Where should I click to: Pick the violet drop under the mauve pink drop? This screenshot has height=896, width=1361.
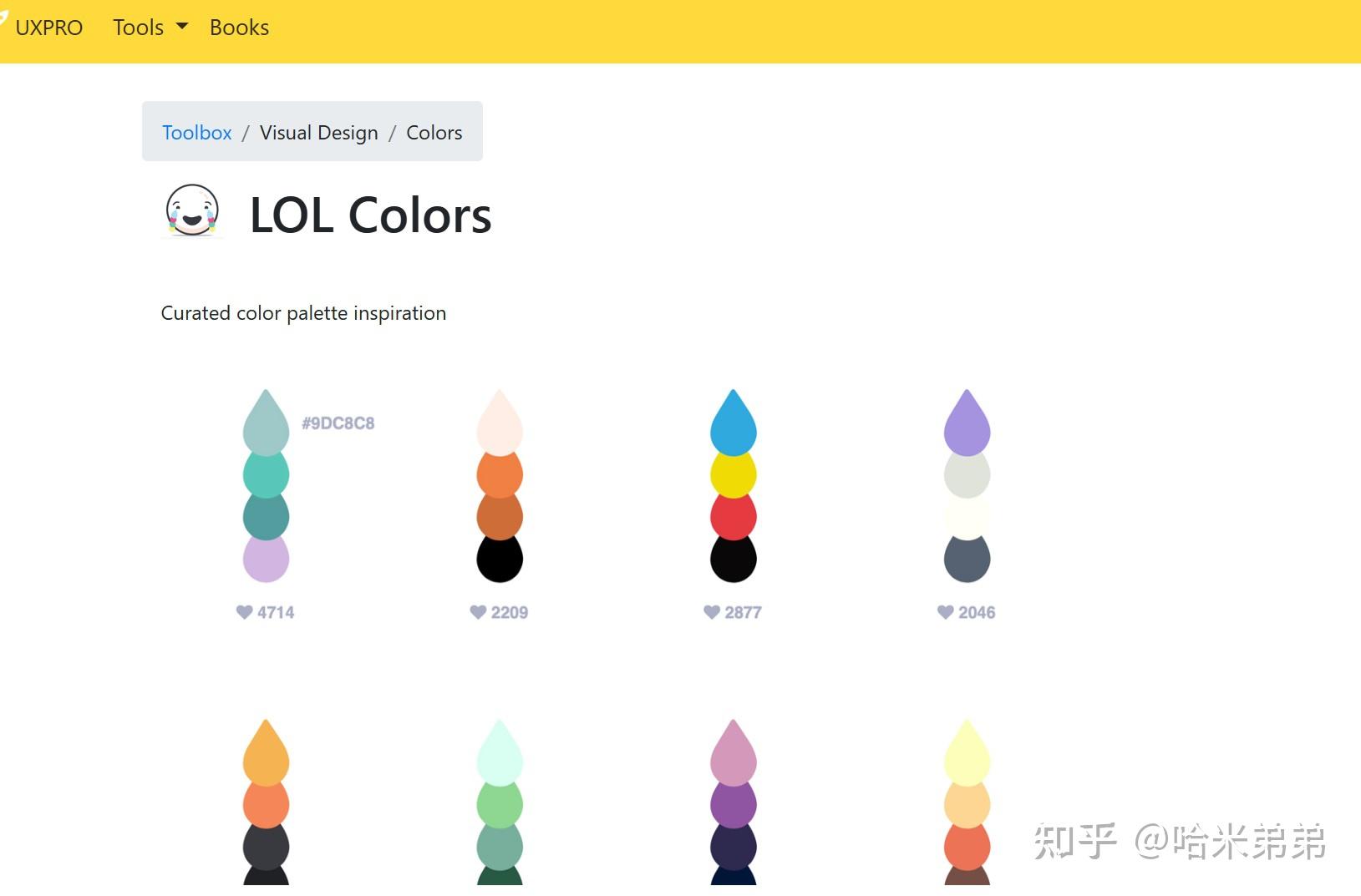click(x=734, y=805)
